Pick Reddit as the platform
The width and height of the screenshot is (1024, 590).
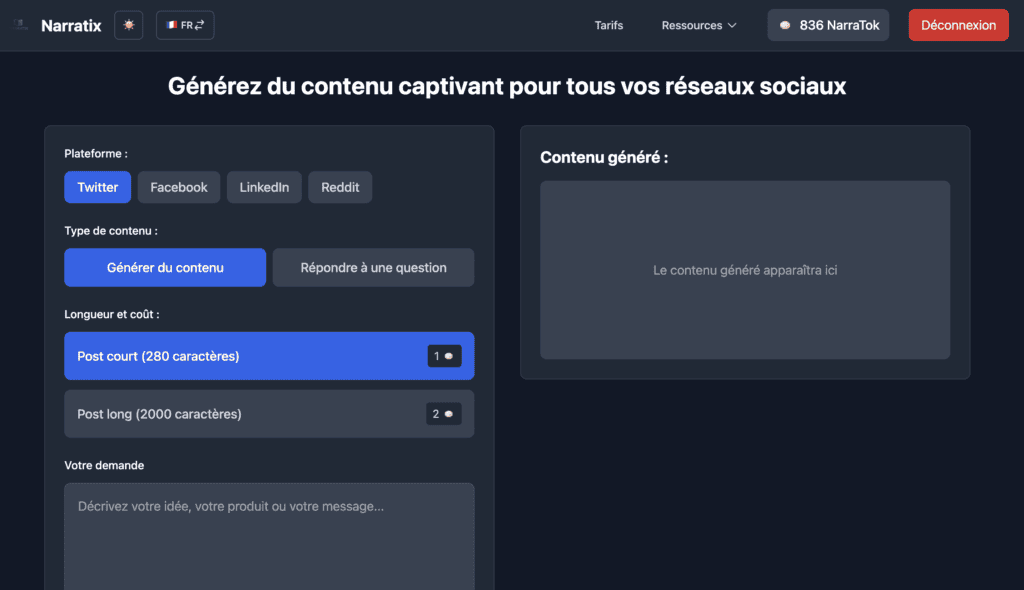(340, 187)
